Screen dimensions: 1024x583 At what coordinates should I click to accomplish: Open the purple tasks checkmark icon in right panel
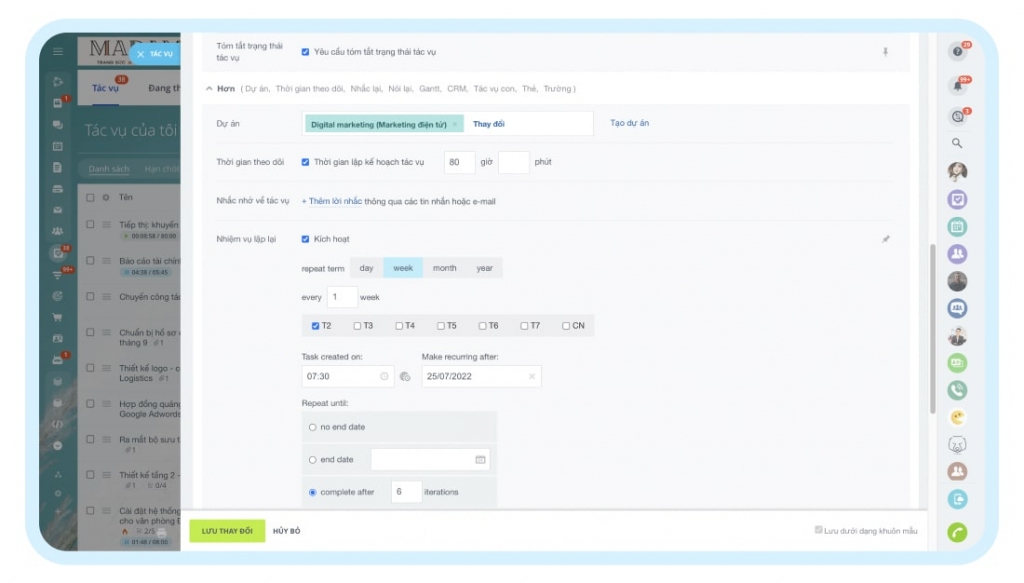click(957, 199)
